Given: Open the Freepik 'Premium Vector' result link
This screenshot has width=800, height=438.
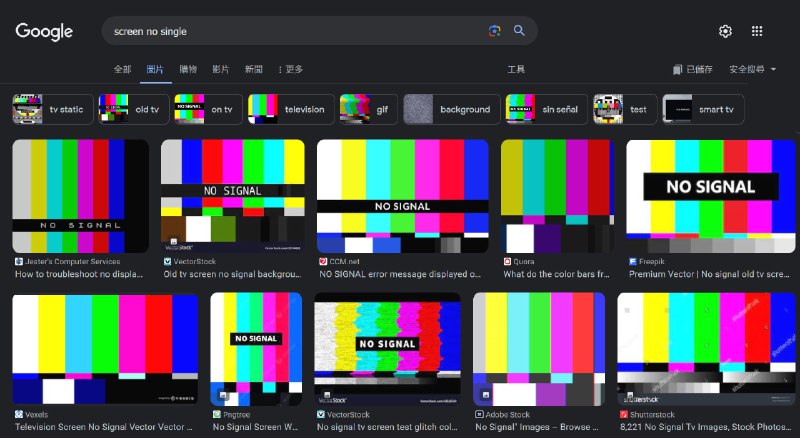Looking at the screenshot, I should tap(708, 274).
